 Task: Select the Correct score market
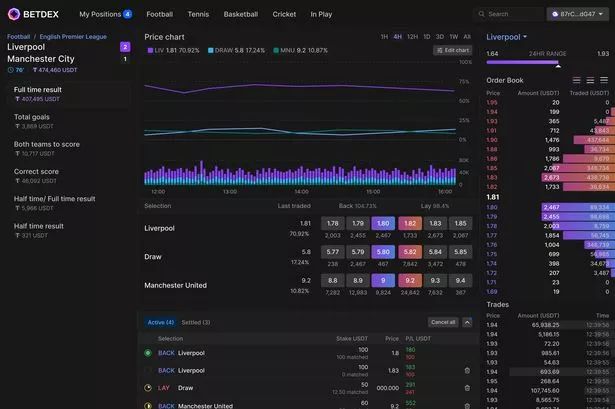69,176
